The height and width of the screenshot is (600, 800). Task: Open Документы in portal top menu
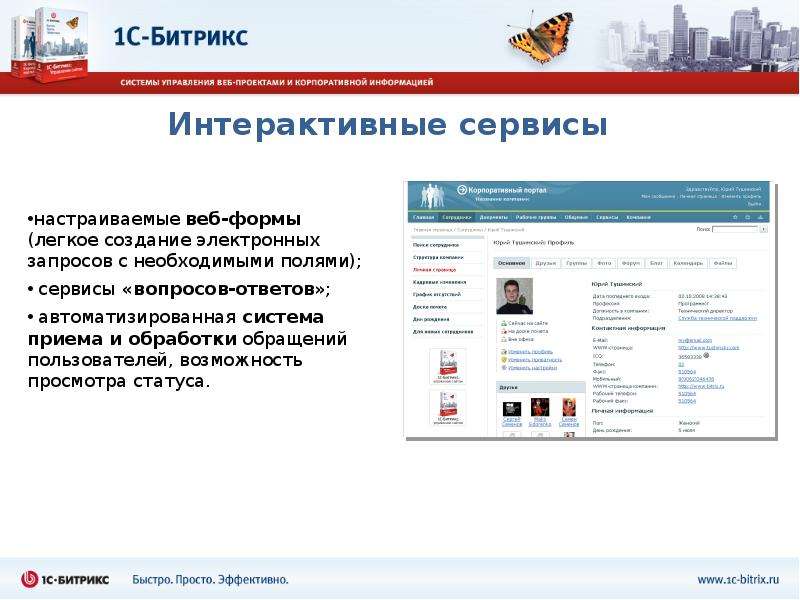(493, 217)
